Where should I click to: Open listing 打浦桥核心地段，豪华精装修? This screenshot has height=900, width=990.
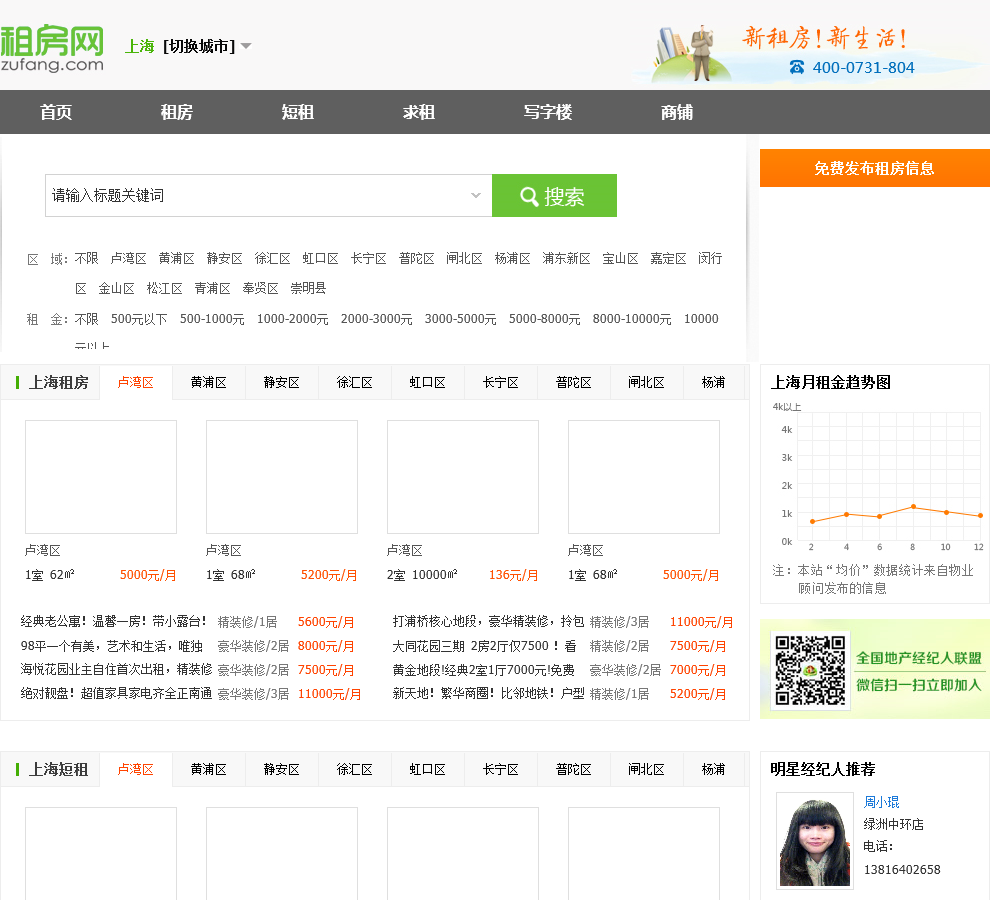click(488, 621)
